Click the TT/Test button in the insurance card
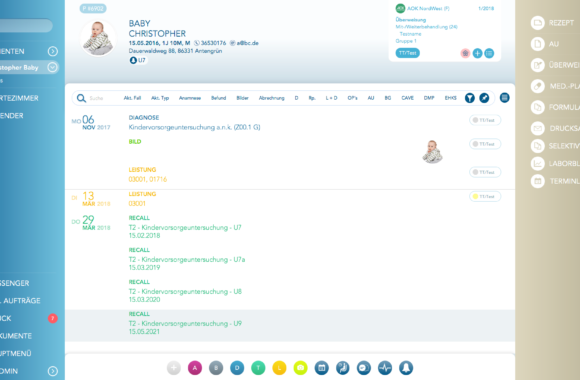This screenshot has width=580, height=380. tap(408, 53)
